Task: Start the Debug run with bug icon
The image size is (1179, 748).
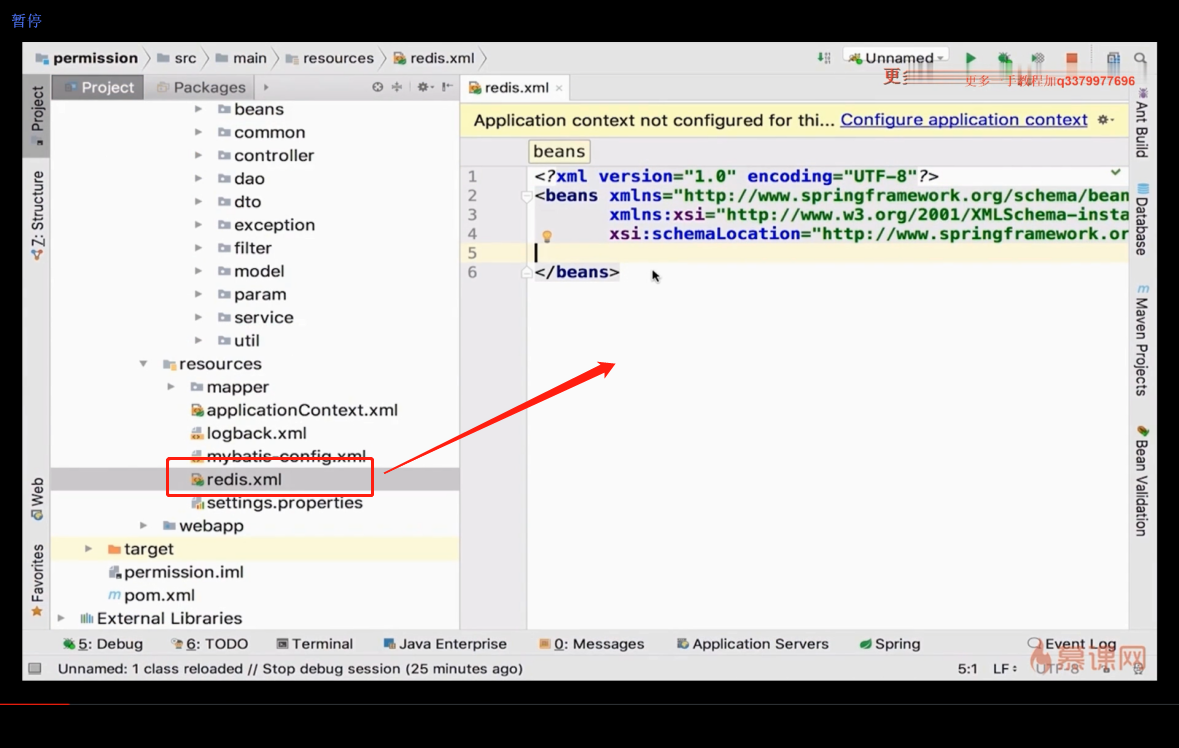Action: coord(1005,58)
